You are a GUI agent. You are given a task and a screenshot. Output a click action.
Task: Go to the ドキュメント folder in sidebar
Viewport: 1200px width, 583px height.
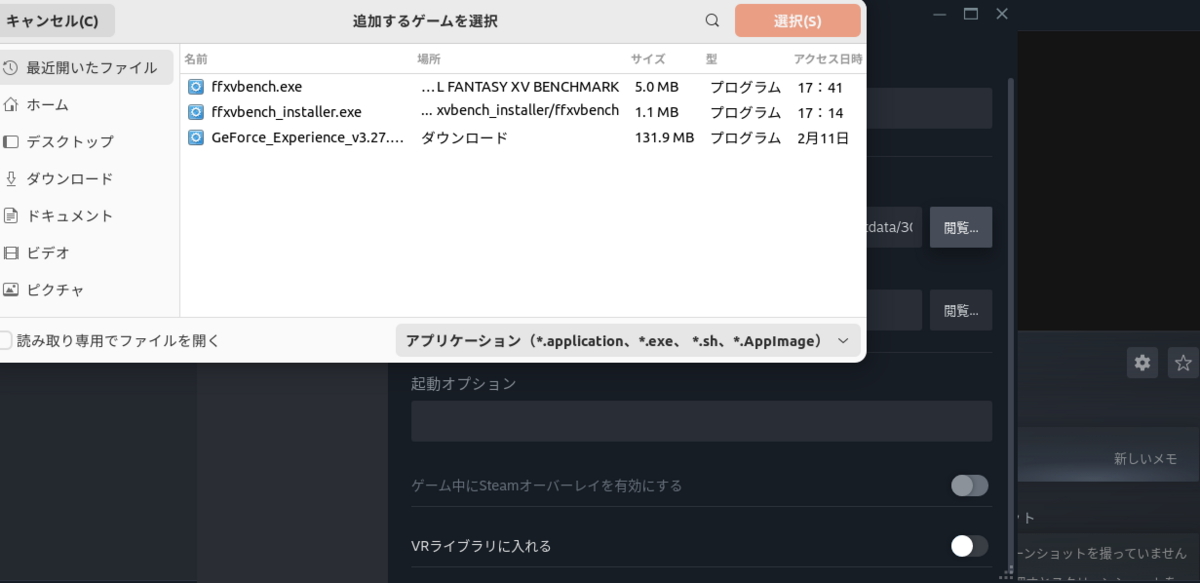point(84,216)
